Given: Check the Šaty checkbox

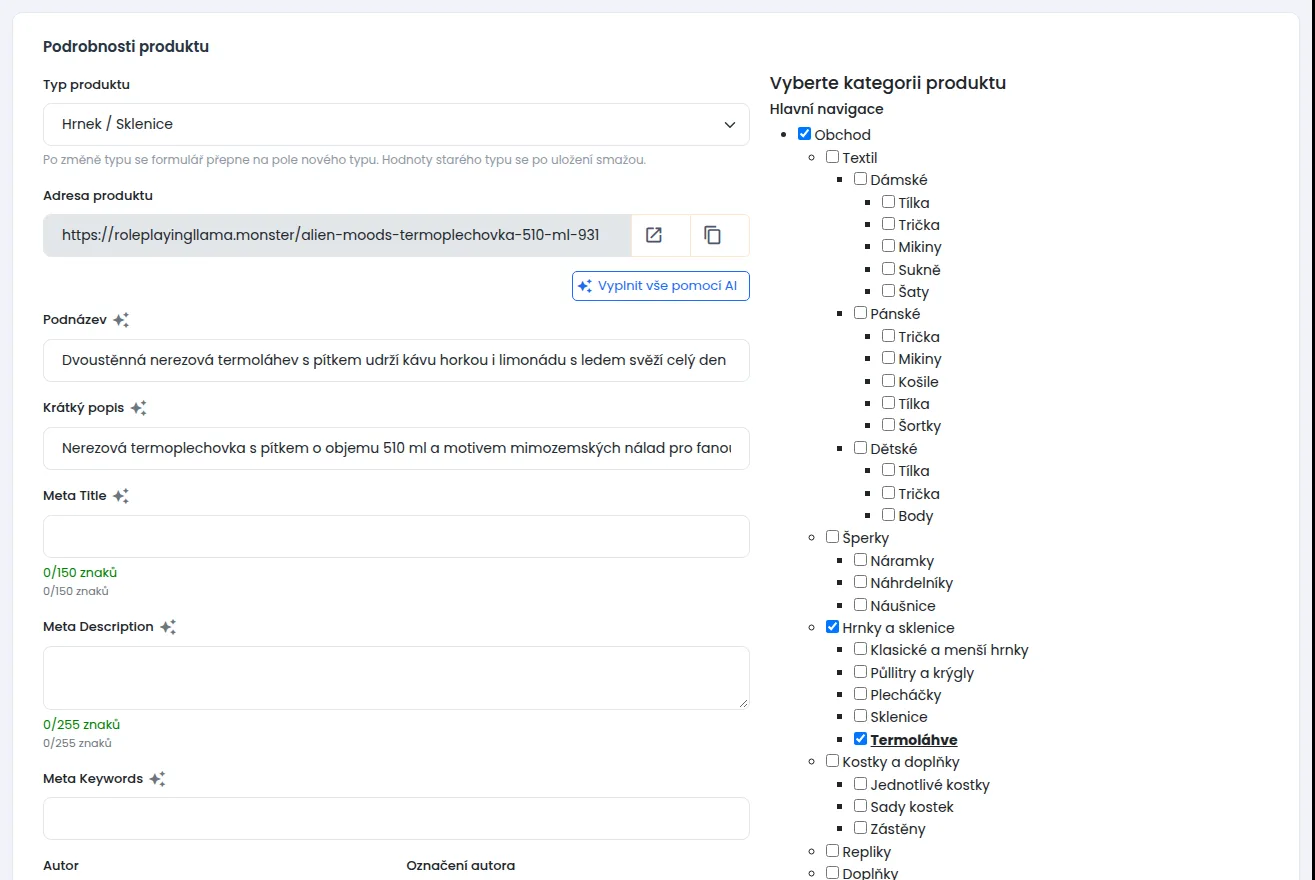Looking at the screenshot, I should [888, 291].
